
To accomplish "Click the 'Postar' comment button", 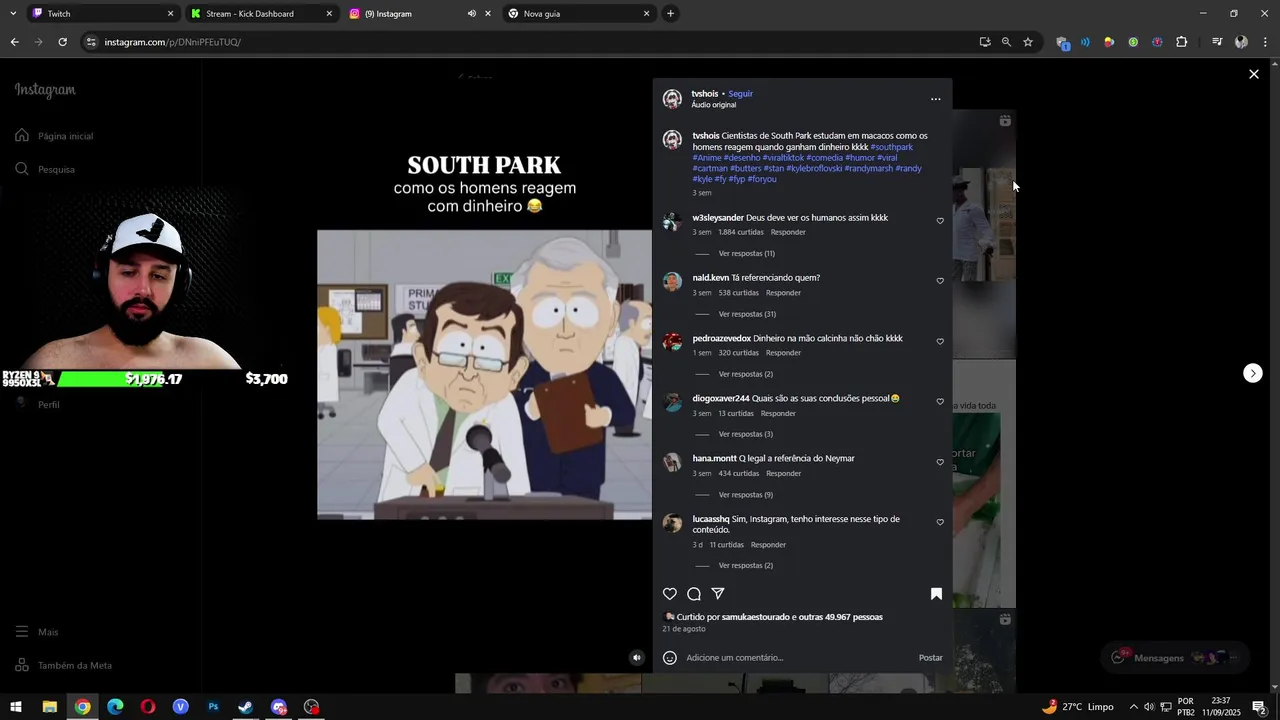I will tap(930, 658).
